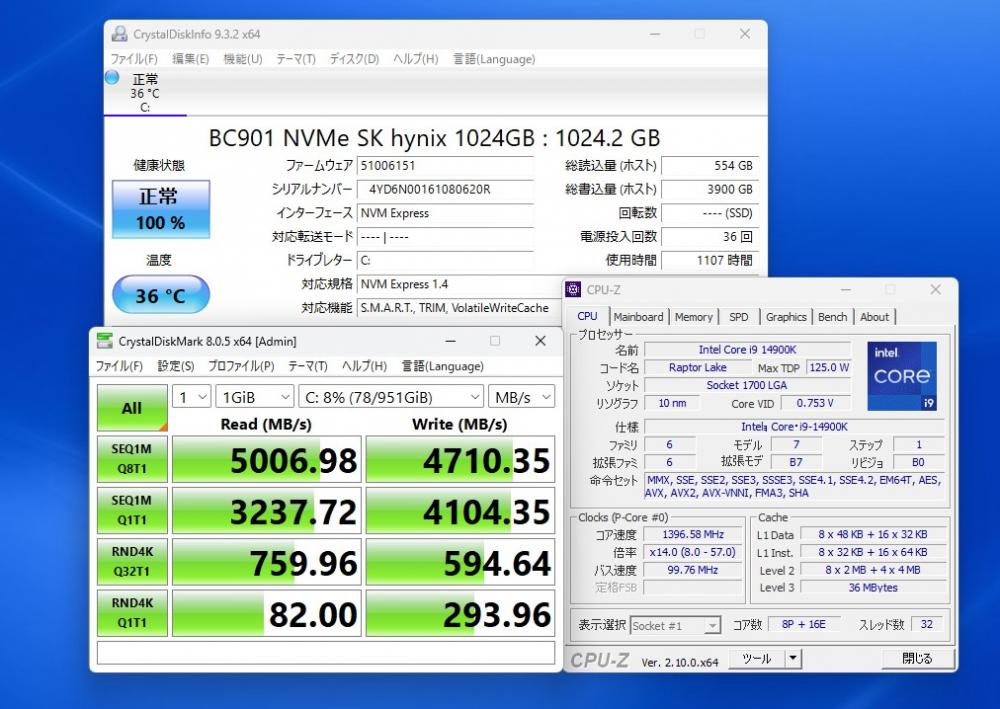Click the interface field NVM Express
The width and height of the screenshot is (1000, 709).
[x=445, y=213]
